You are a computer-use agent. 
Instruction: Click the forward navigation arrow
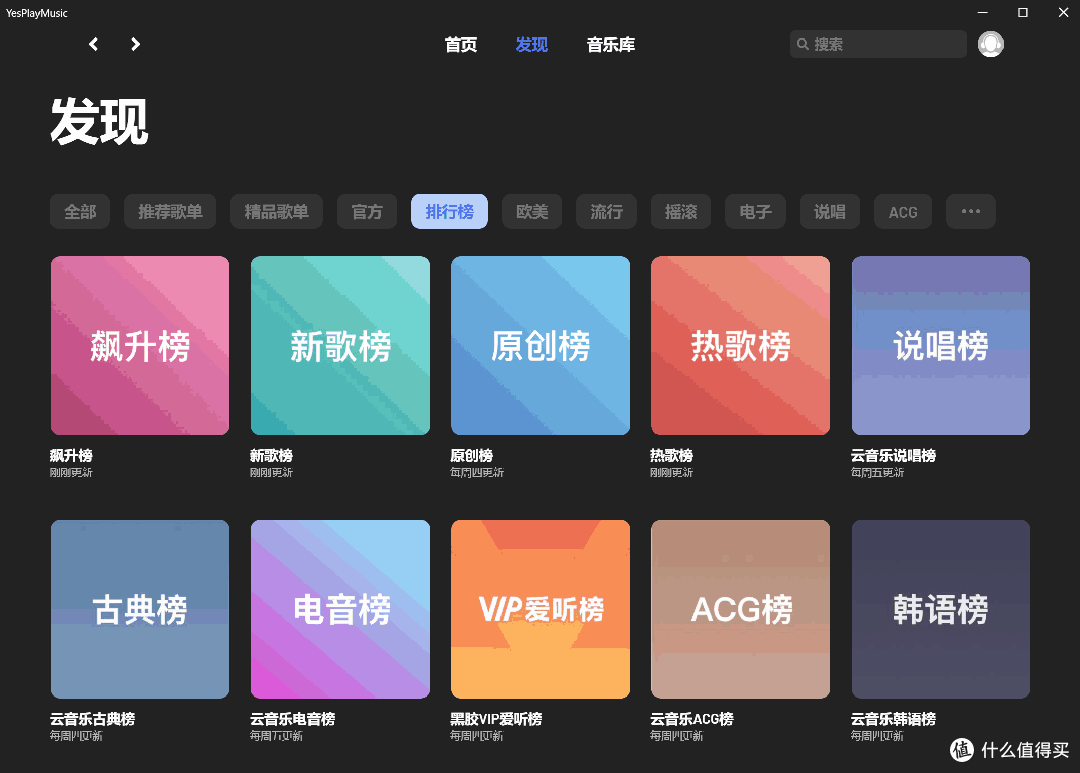click(135, 44)
